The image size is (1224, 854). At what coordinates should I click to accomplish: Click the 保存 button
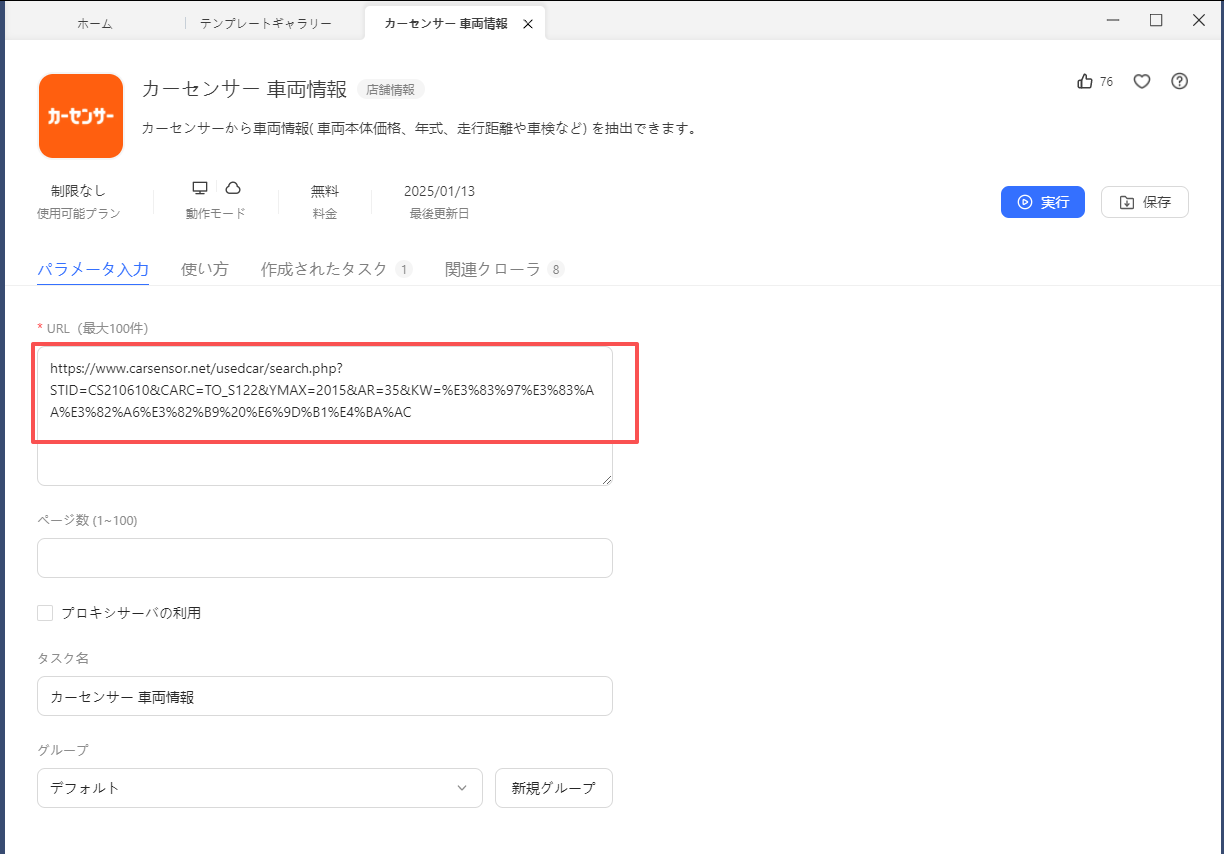pyautogui.click(x=1144, y=202)
